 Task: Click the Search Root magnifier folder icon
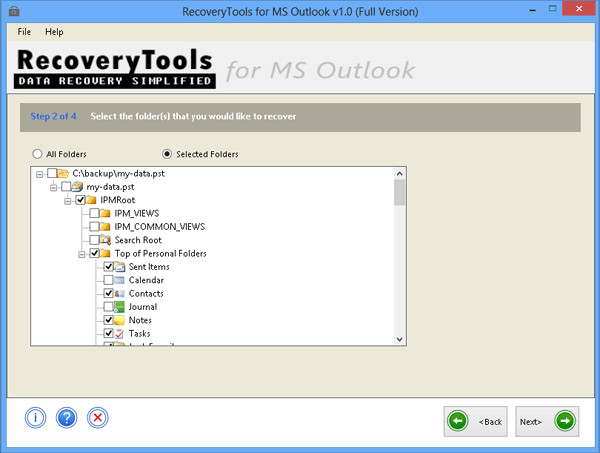(x=105, y=240)
